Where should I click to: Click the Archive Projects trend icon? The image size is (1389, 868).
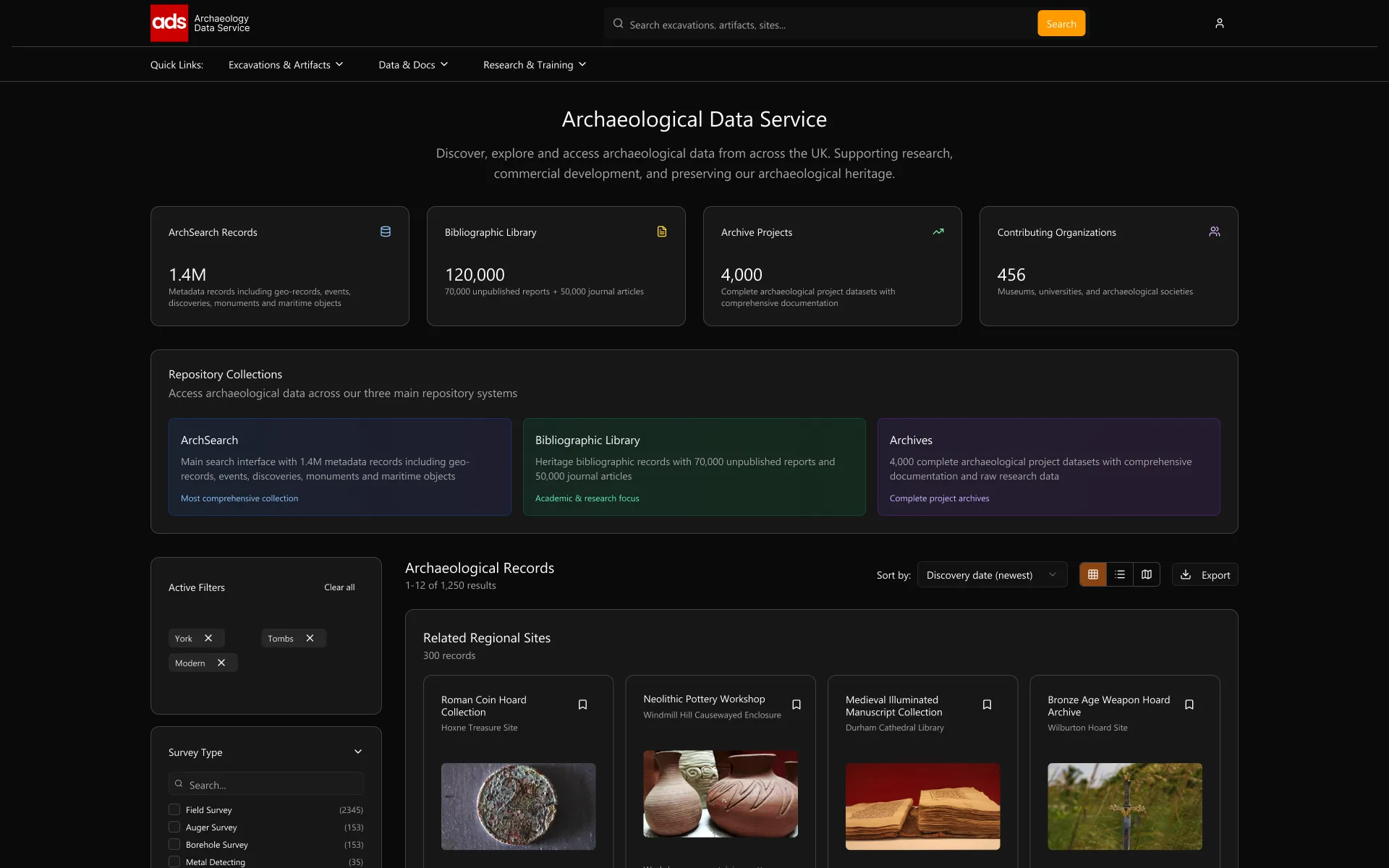coord(938,231)
